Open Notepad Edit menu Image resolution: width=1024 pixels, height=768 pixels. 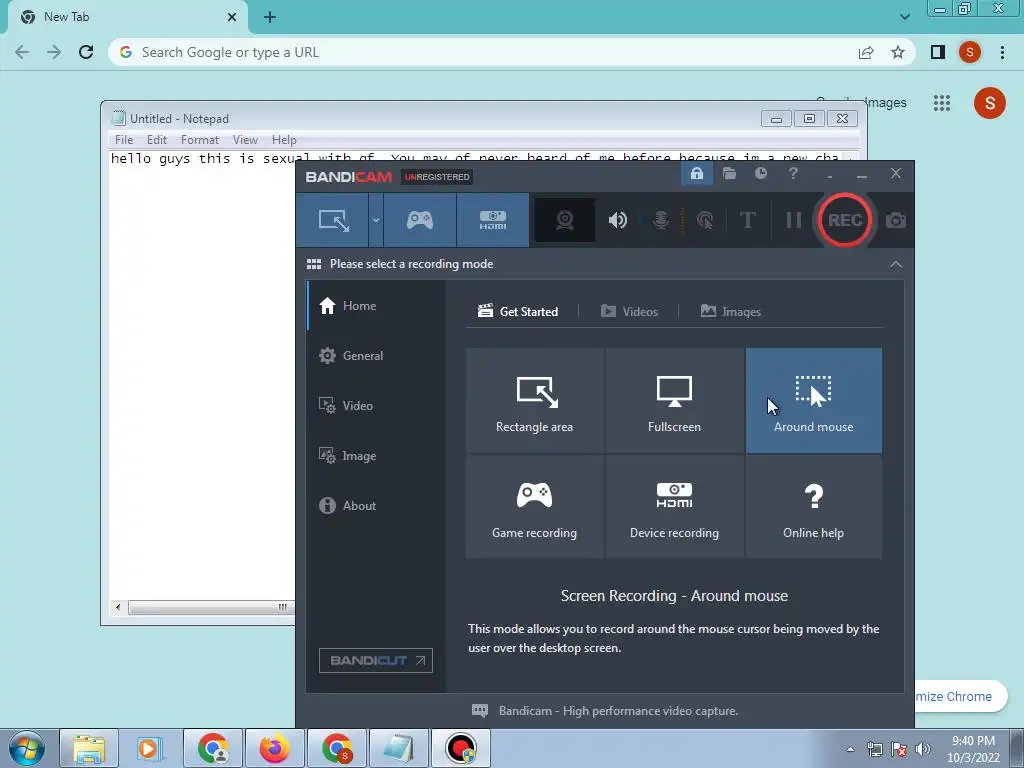[157, 140]
